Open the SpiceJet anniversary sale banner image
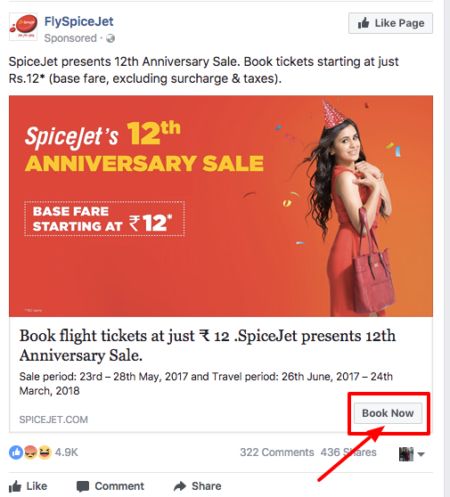450x497 pixels. [x=221, y=206]
